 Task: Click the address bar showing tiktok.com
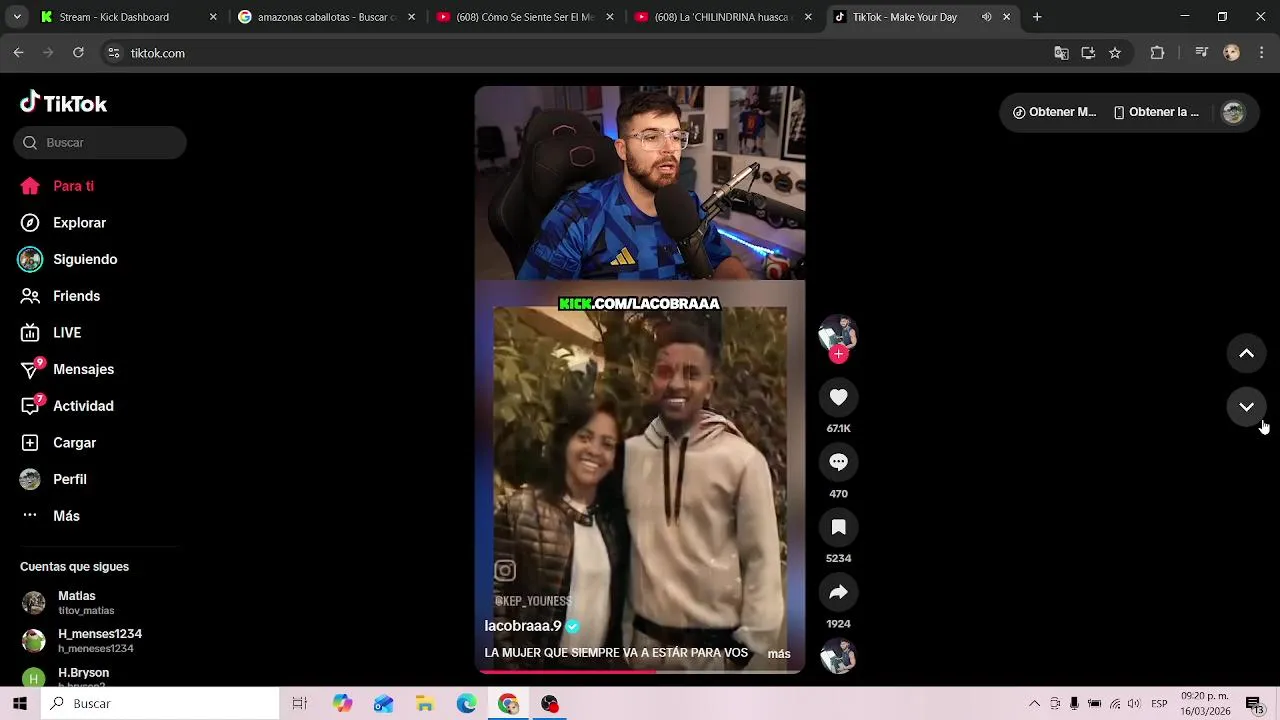click(580, 53)
